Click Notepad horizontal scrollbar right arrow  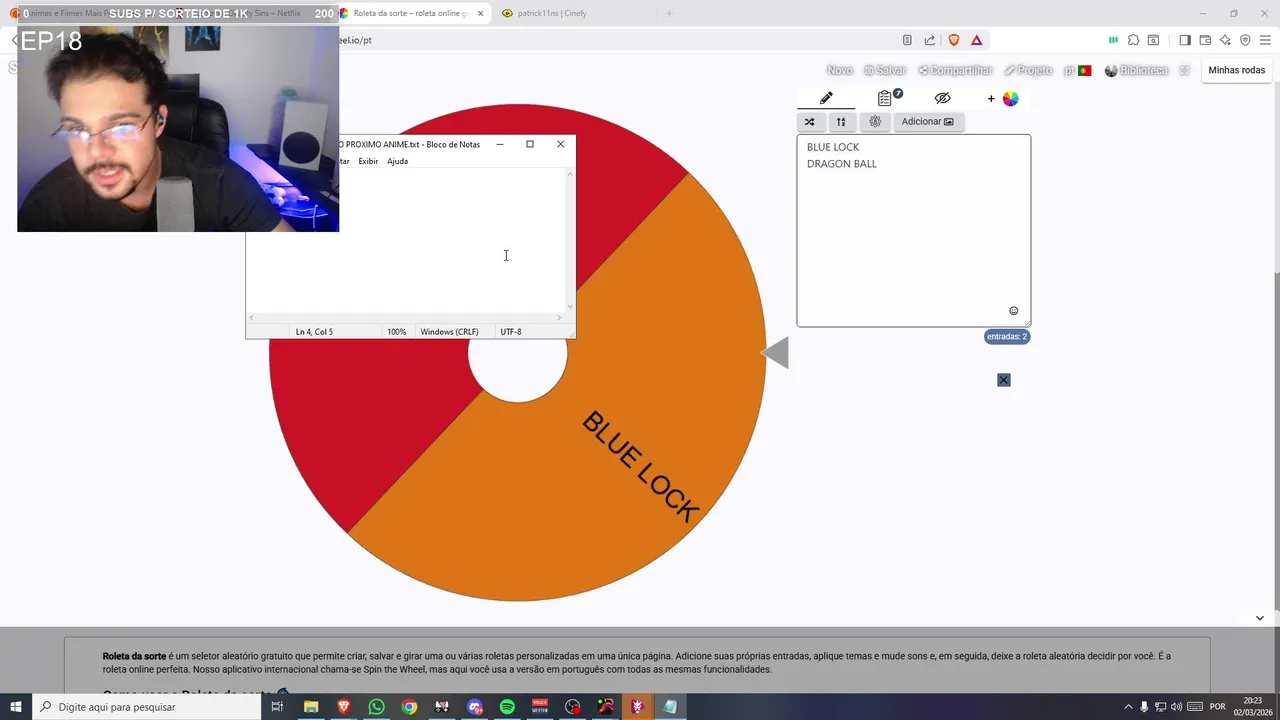[559, 317]
